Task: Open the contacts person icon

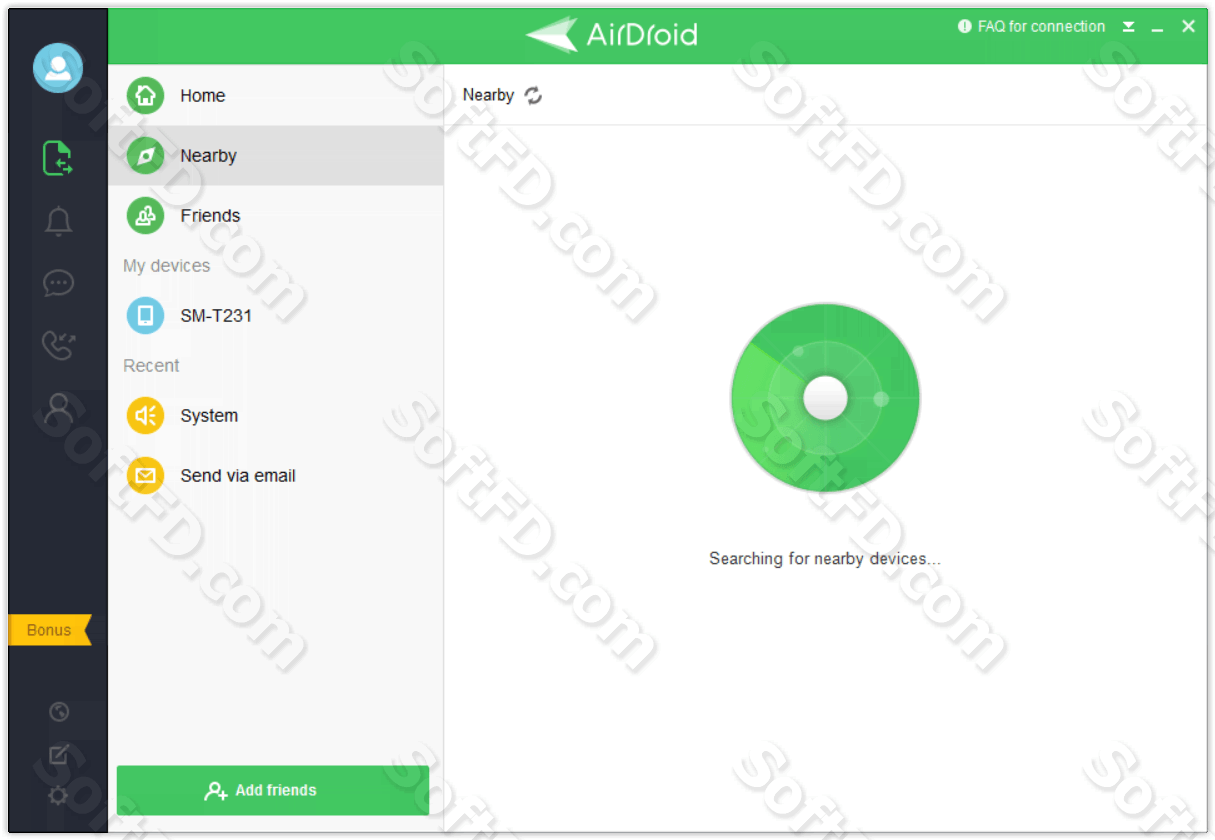Action: (x=58, y=407)
